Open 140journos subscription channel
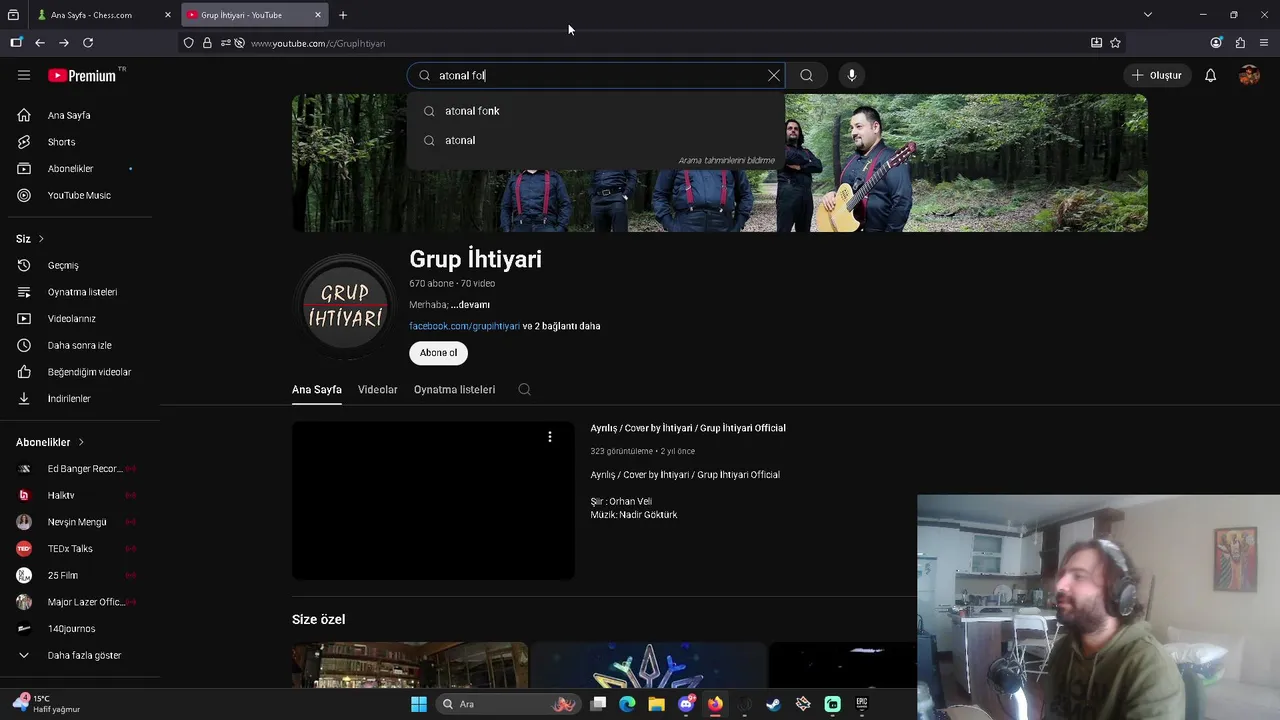Viewport: 1280px width, 720px height. point(80,628)
